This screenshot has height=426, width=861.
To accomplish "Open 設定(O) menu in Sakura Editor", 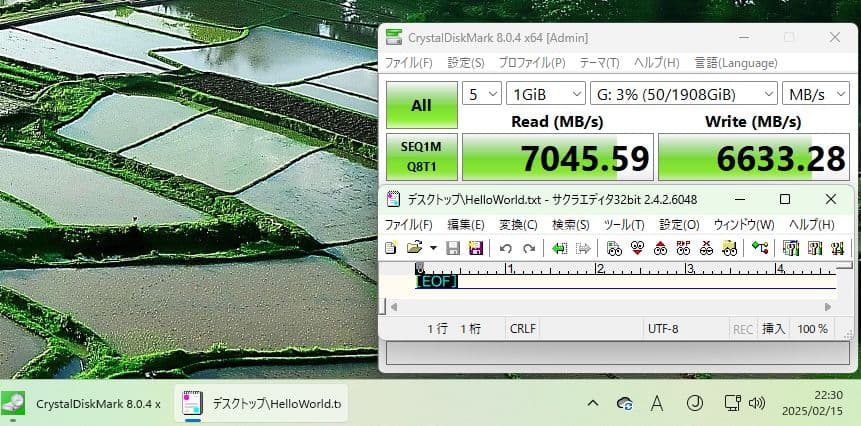I will click(x=679, y=225).
